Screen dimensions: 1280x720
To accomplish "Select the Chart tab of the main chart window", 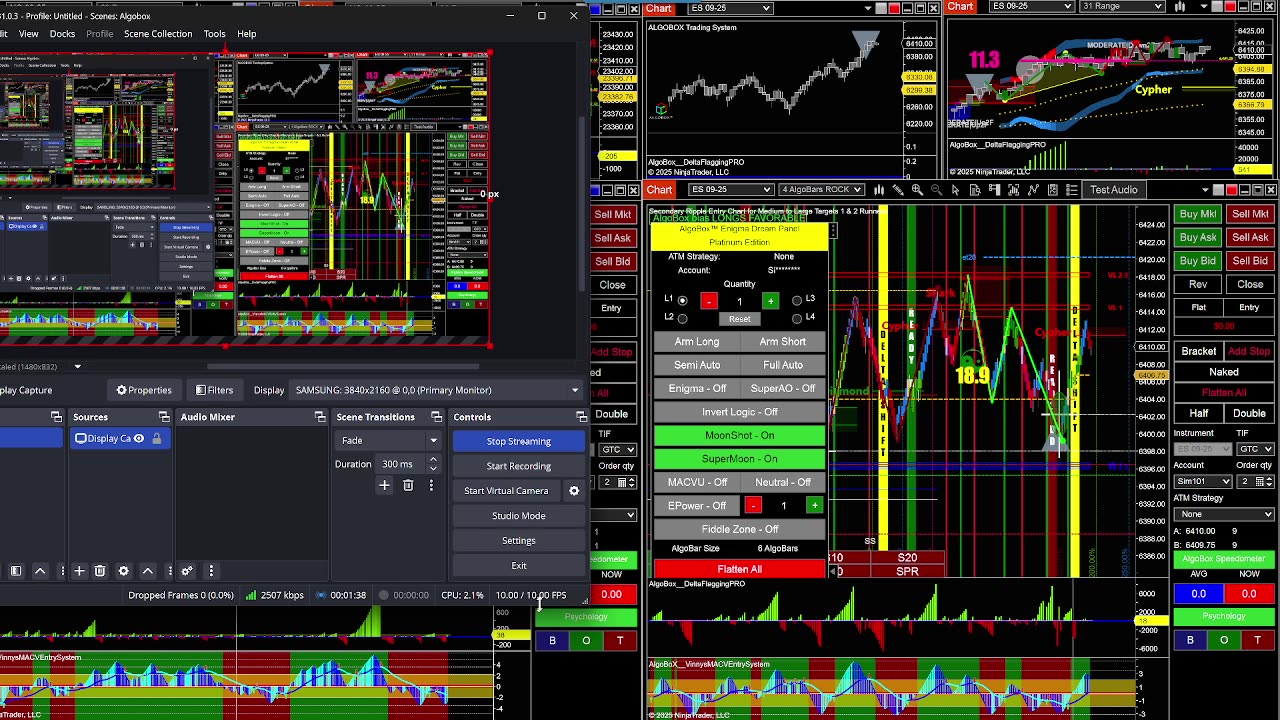I will point(659,190).
